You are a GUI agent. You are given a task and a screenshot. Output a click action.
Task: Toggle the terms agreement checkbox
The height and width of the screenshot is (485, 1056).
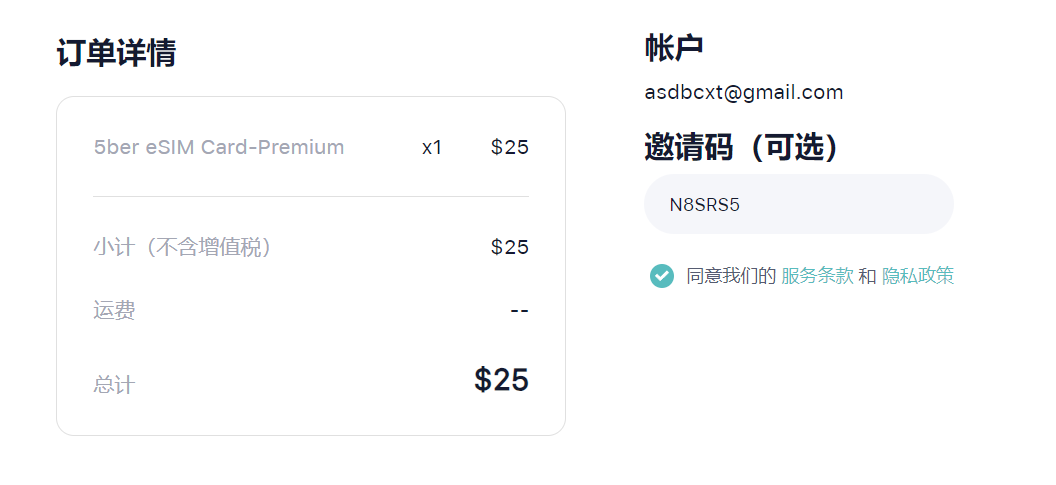coord(661,276)
